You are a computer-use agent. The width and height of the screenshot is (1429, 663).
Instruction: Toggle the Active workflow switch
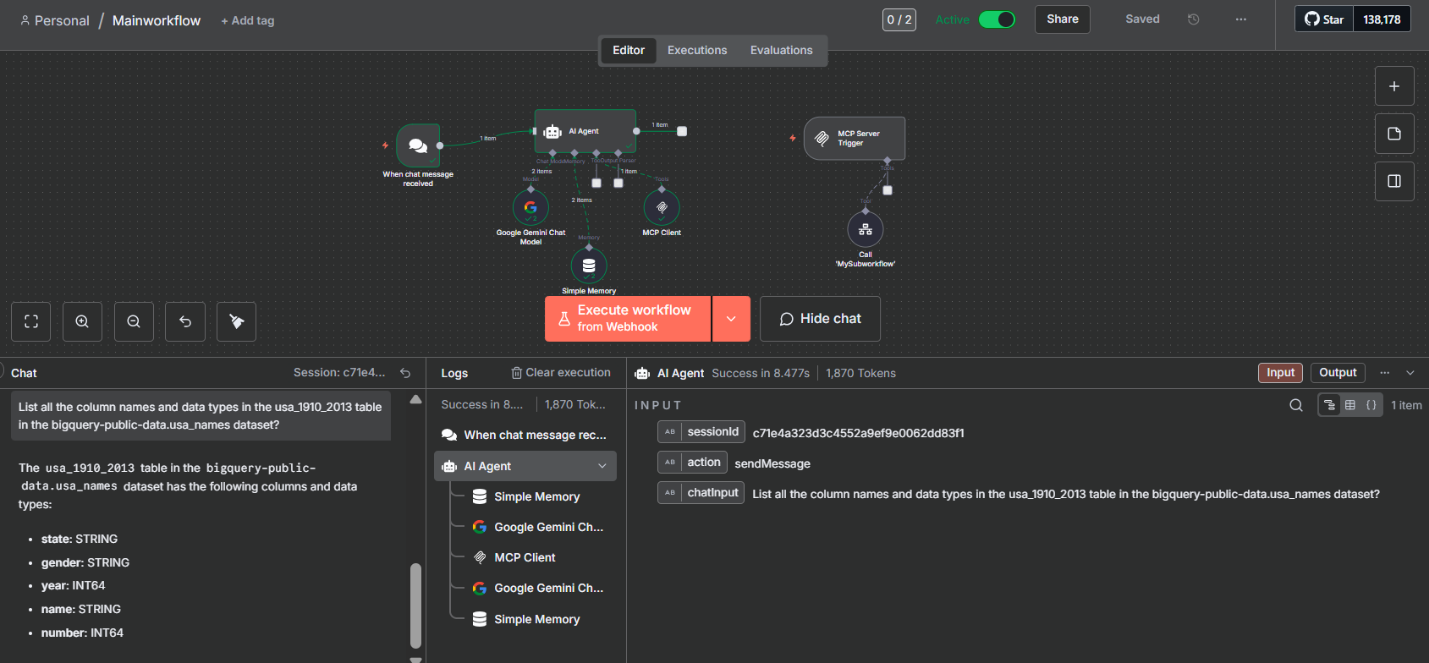tap(996, 19)
